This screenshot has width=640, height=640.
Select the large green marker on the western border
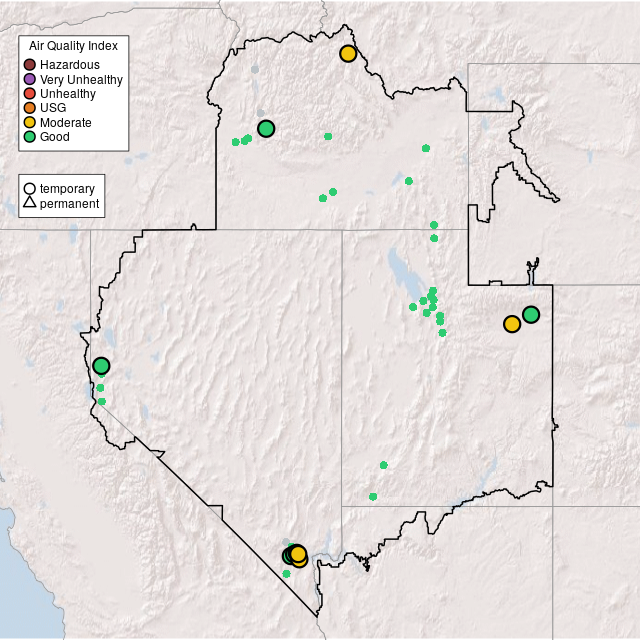coord(101,366)
